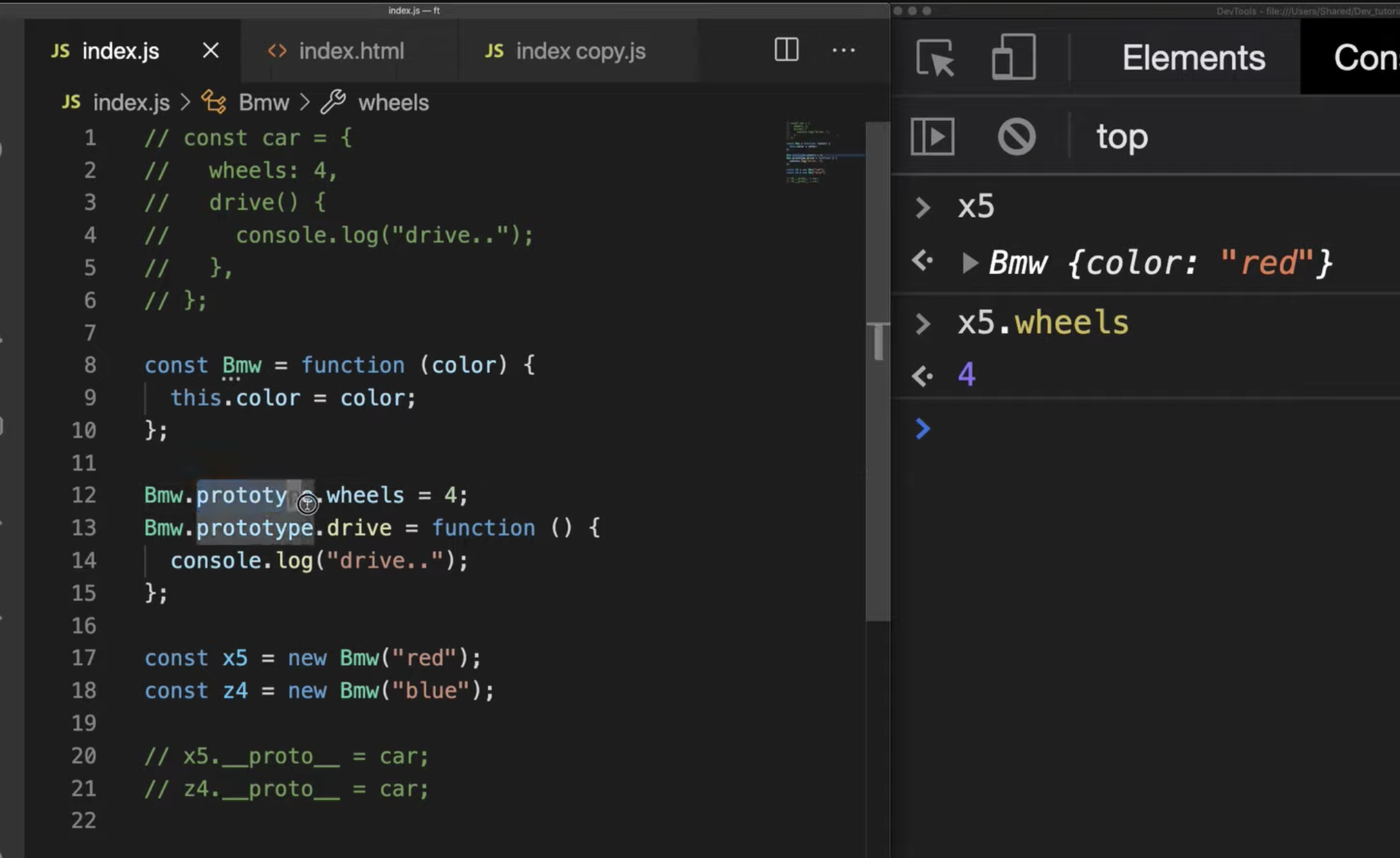Click the chevron after index.js in breadcrumb

pos(185,102)
